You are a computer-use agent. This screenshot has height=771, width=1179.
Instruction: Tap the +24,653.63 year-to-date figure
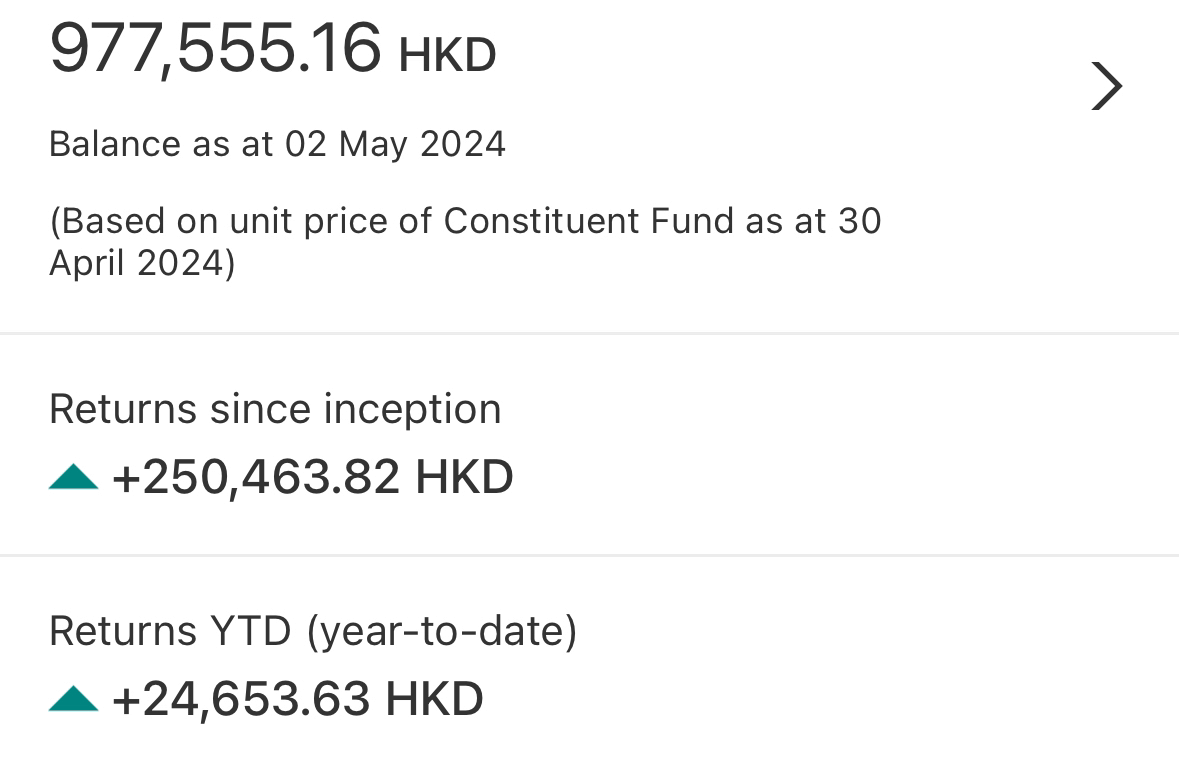click(241, 699)
